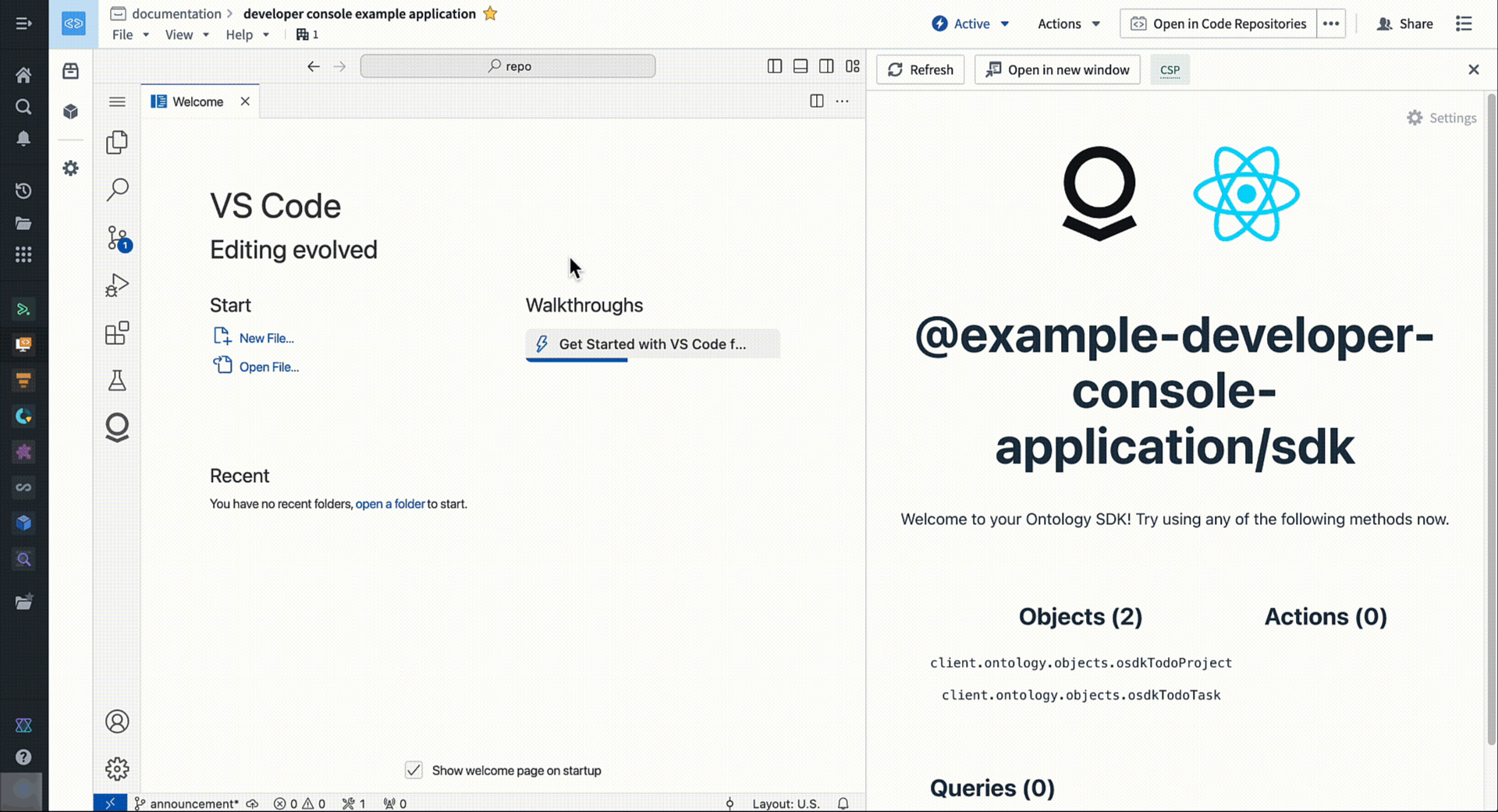Click the preview panel vertical scrollbar
The width and height of the screenshot is (1498, 812).
click(1491, 420)
